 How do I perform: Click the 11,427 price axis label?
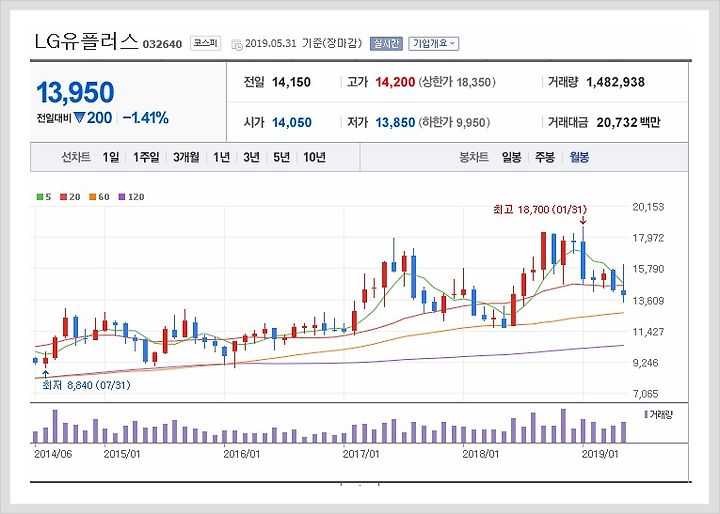point(648,332)
